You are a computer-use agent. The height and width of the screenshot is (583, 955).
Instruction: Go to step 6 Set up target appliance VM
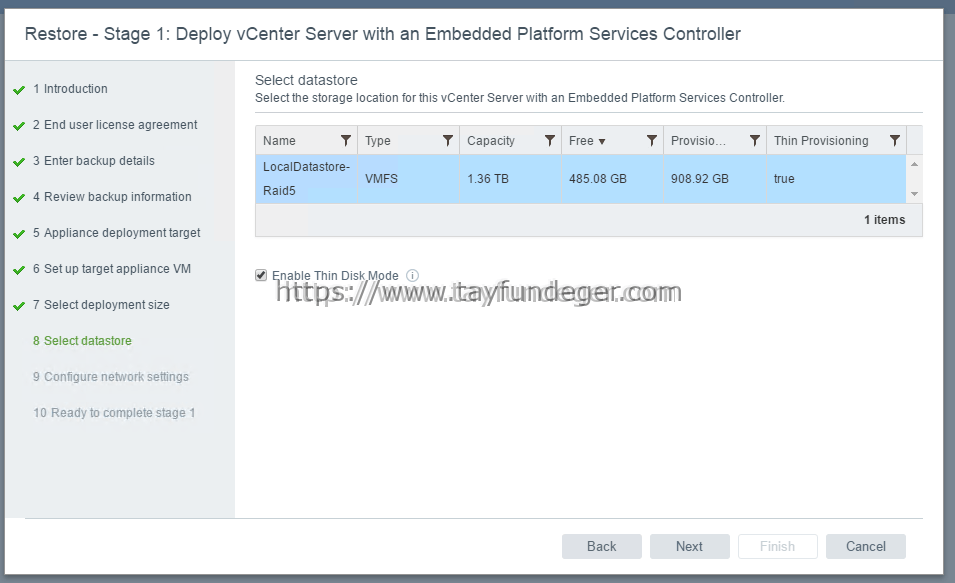[x=111, y=269]
